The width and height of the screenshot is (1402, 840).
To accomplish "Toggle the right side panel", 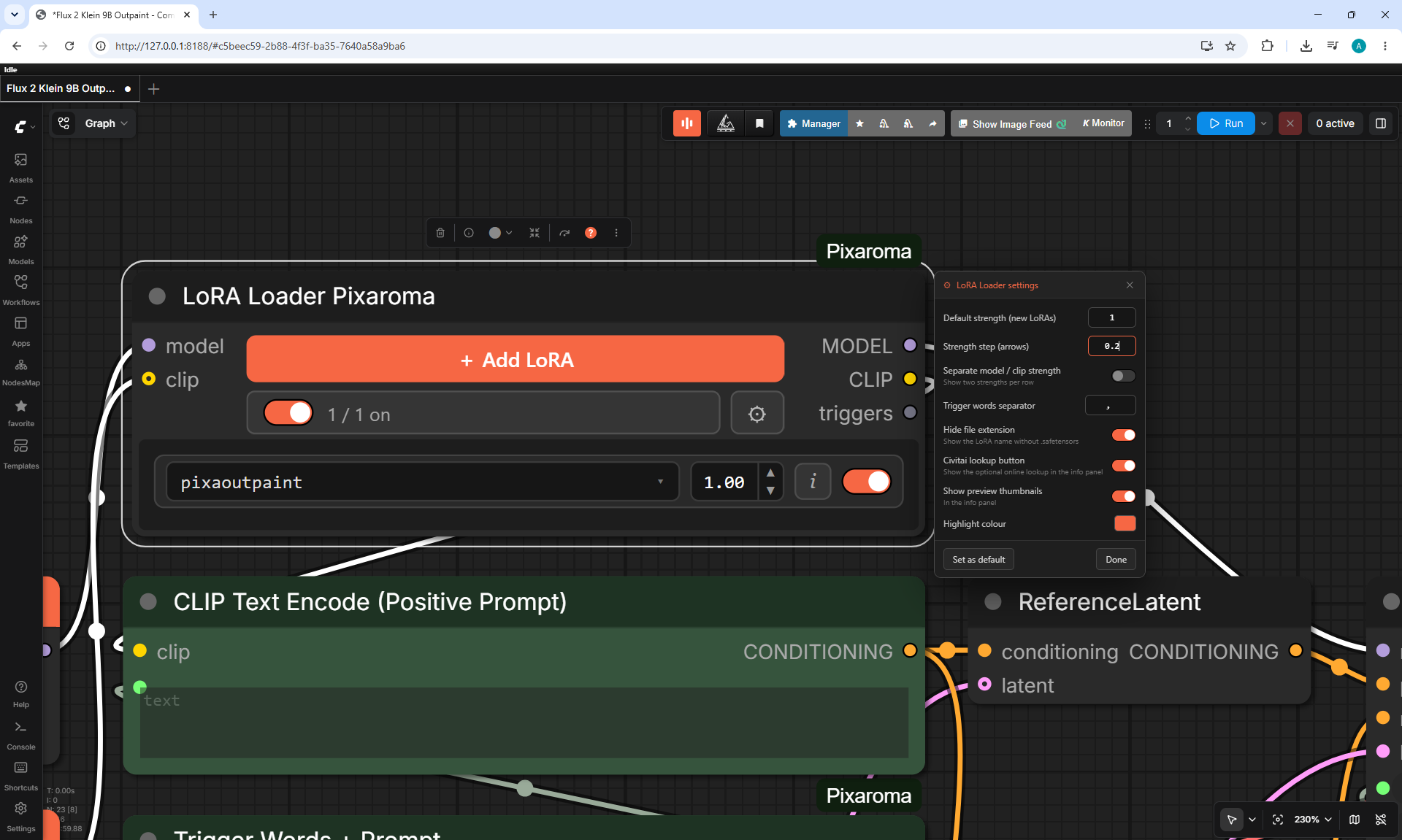I will point(1381,123).
